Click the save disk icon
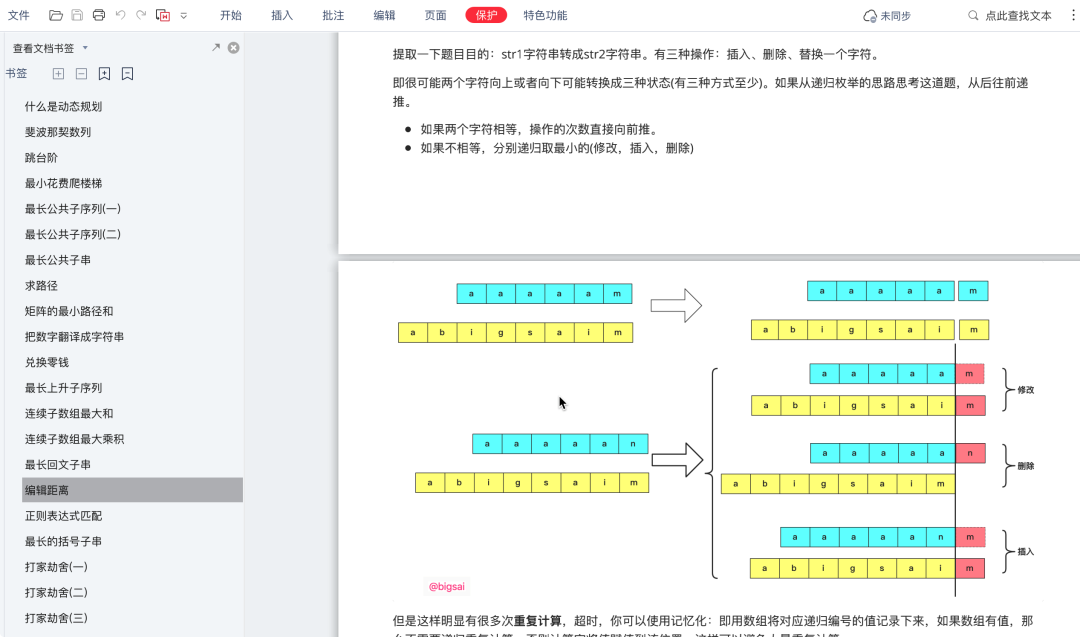Viewport: 1080px width, 637px height. pos(77,15)
